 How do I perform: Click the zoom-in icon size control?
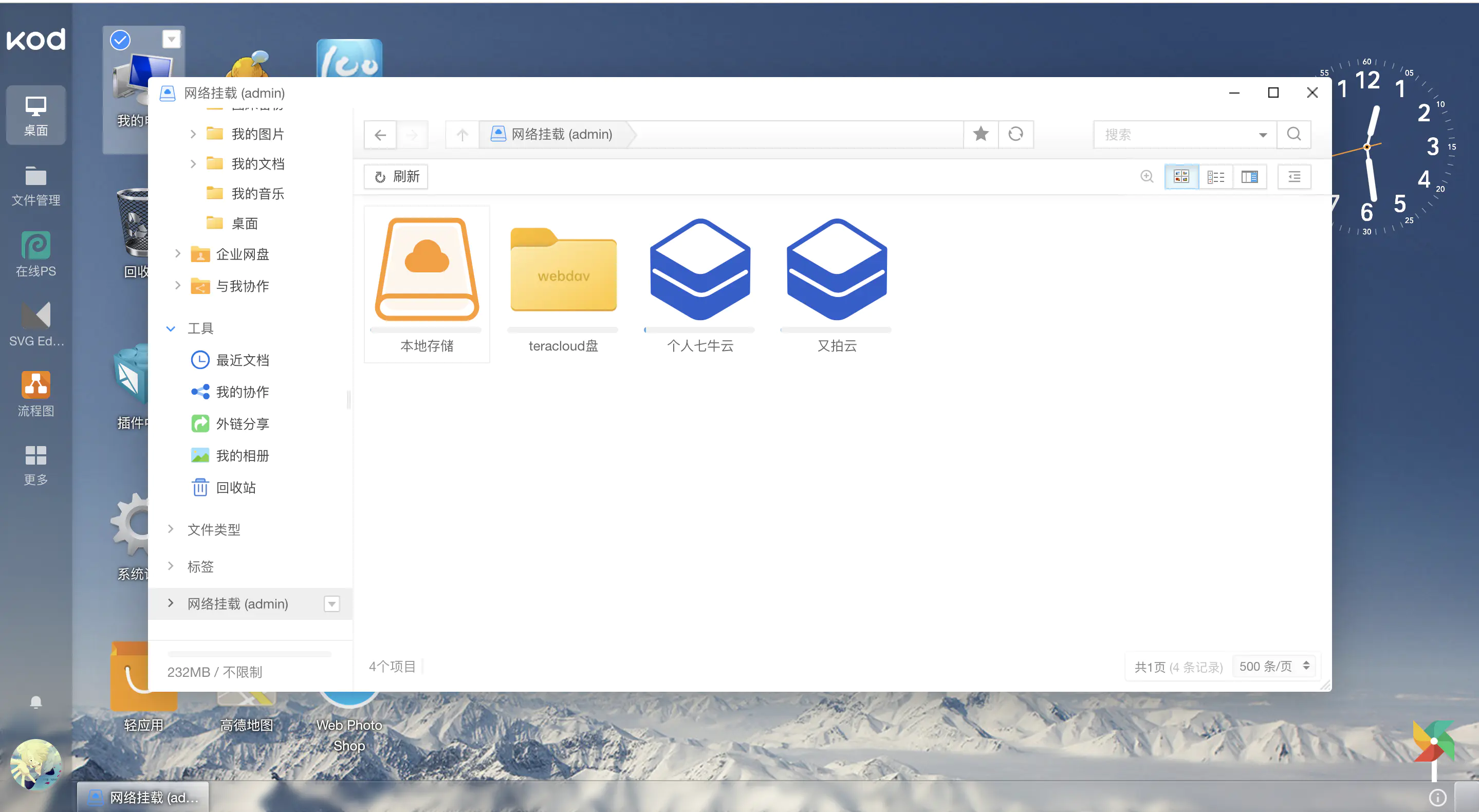1147,176
